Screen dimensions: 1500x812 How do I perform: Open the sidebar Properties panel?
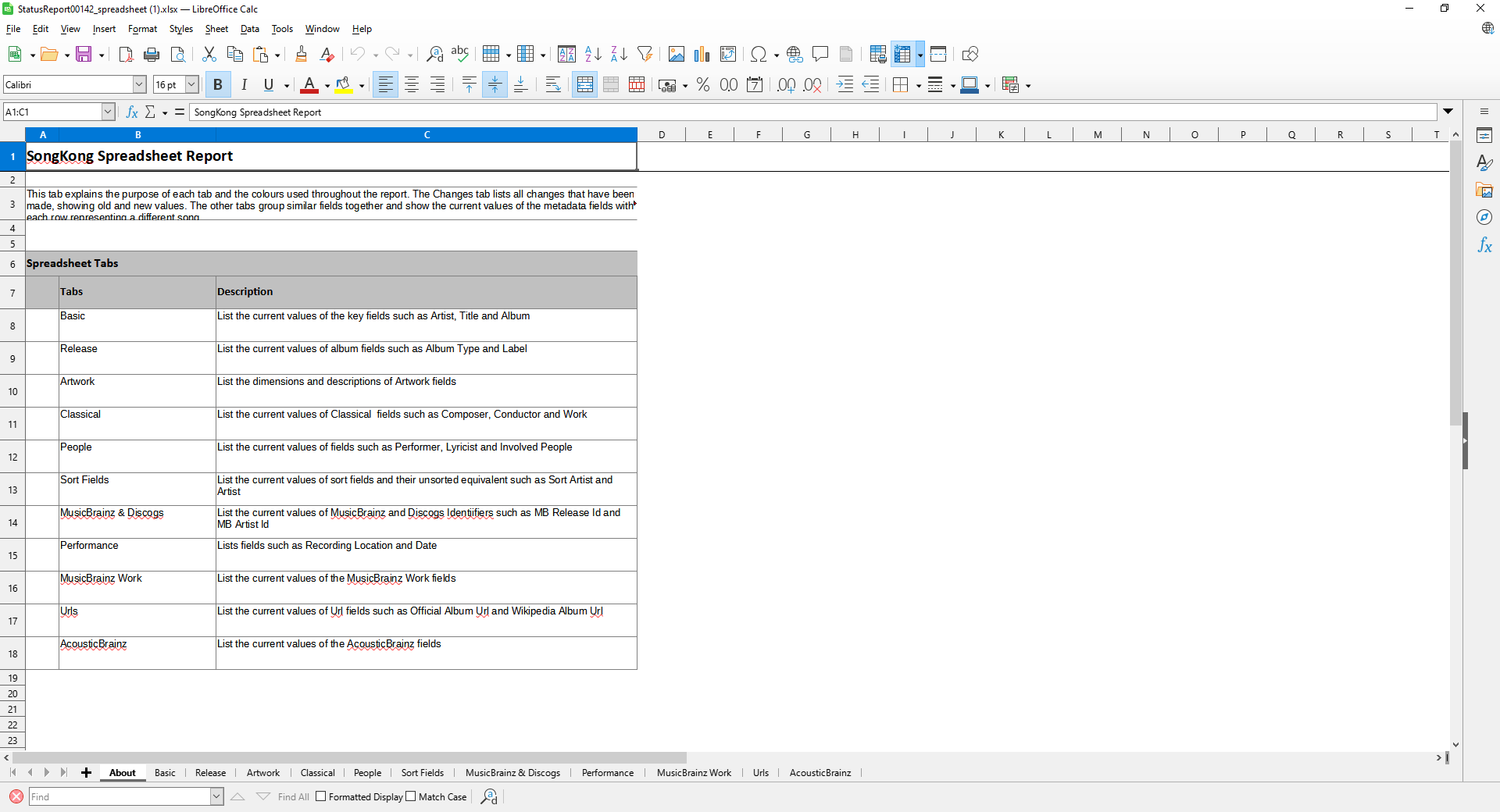[1484, 135]
